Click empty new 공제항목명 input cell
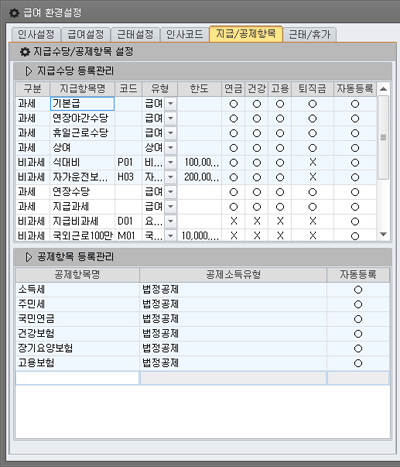This screenshot has height=467, width=400. point(77,378)
